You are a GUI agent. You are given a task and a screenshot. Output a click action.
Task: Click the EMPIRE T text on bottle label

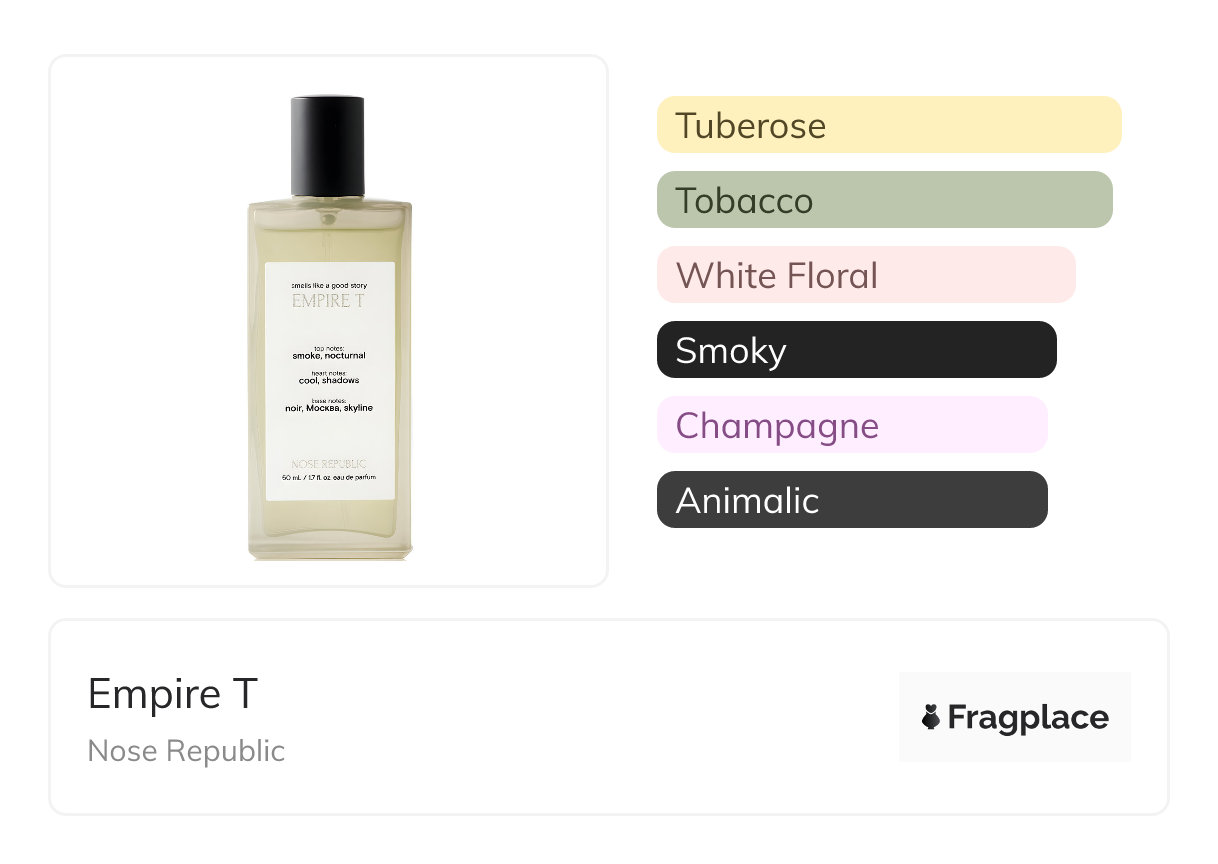click(329, 301)
